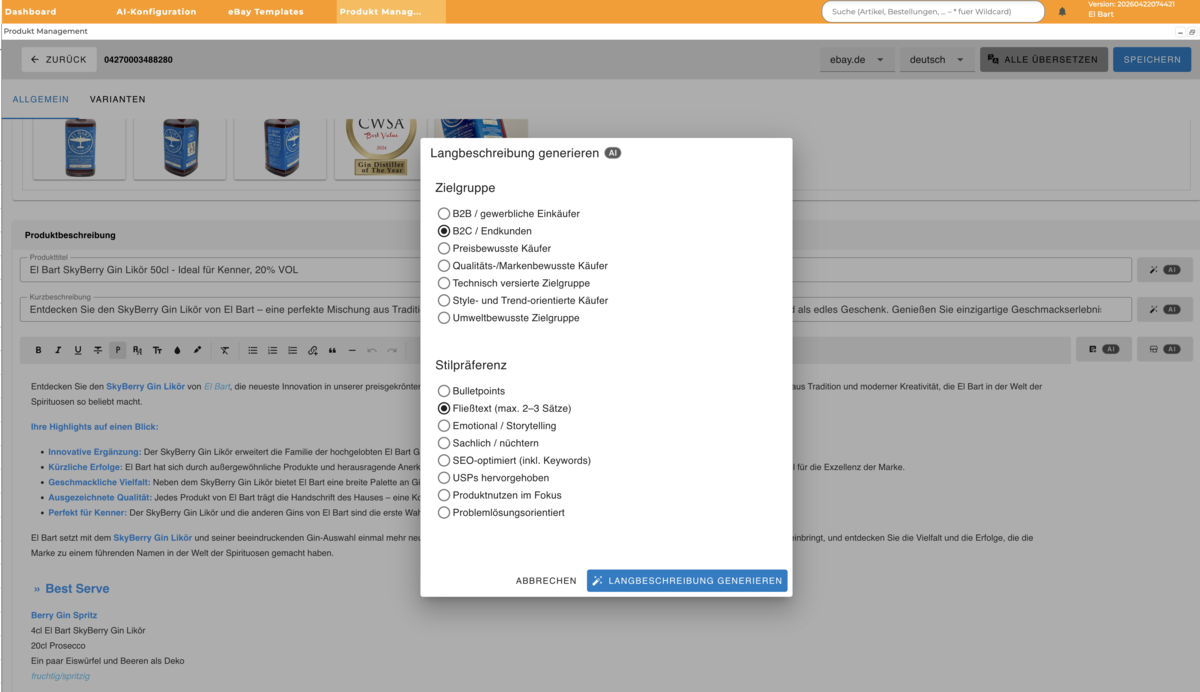Click the underline formatting icon
Viewport: 1200px width, 692px height.
(78, 350)
